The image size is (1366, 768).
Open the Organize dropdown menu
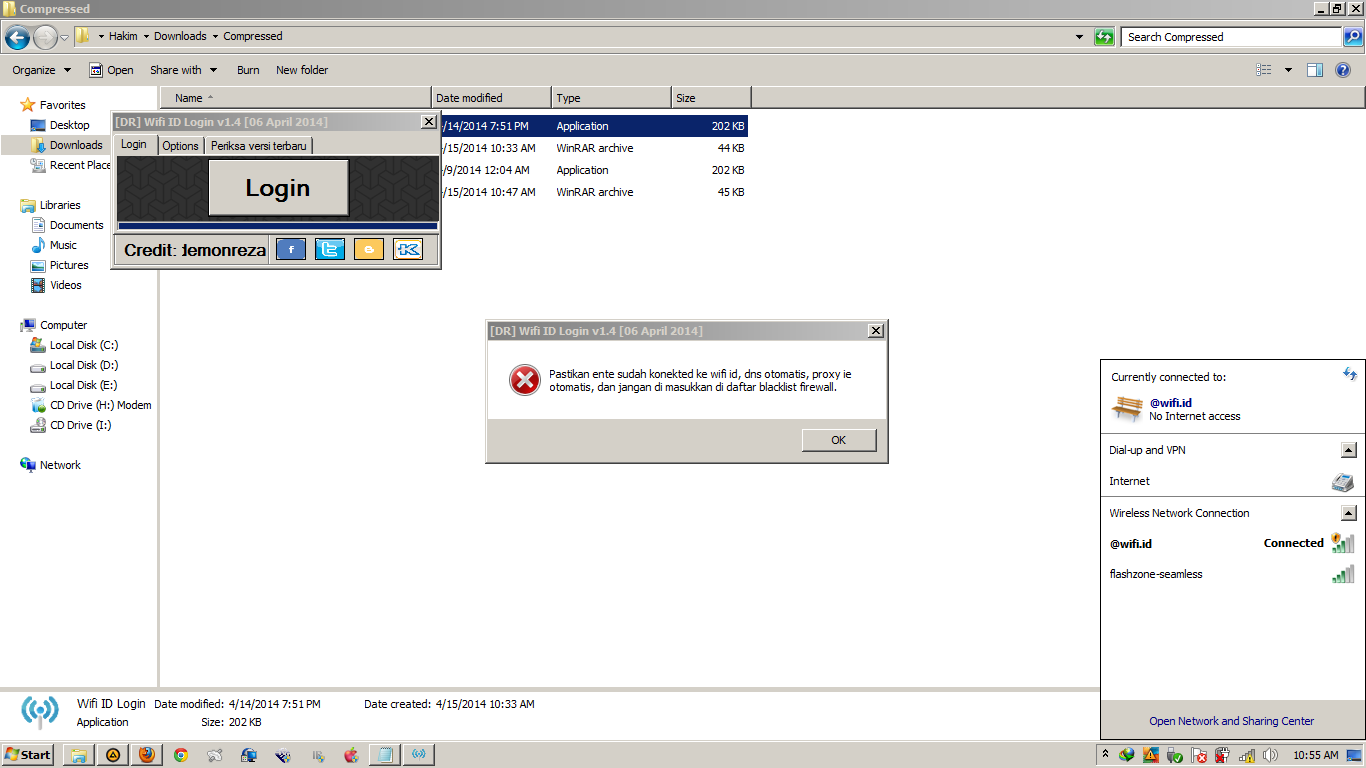tap(42, 70)
